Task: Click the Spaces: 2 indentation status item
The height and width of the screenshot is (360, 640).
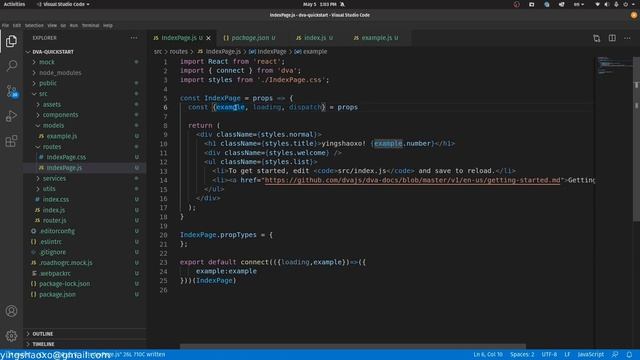Action: pyautogui.click(x=522, y=354)
